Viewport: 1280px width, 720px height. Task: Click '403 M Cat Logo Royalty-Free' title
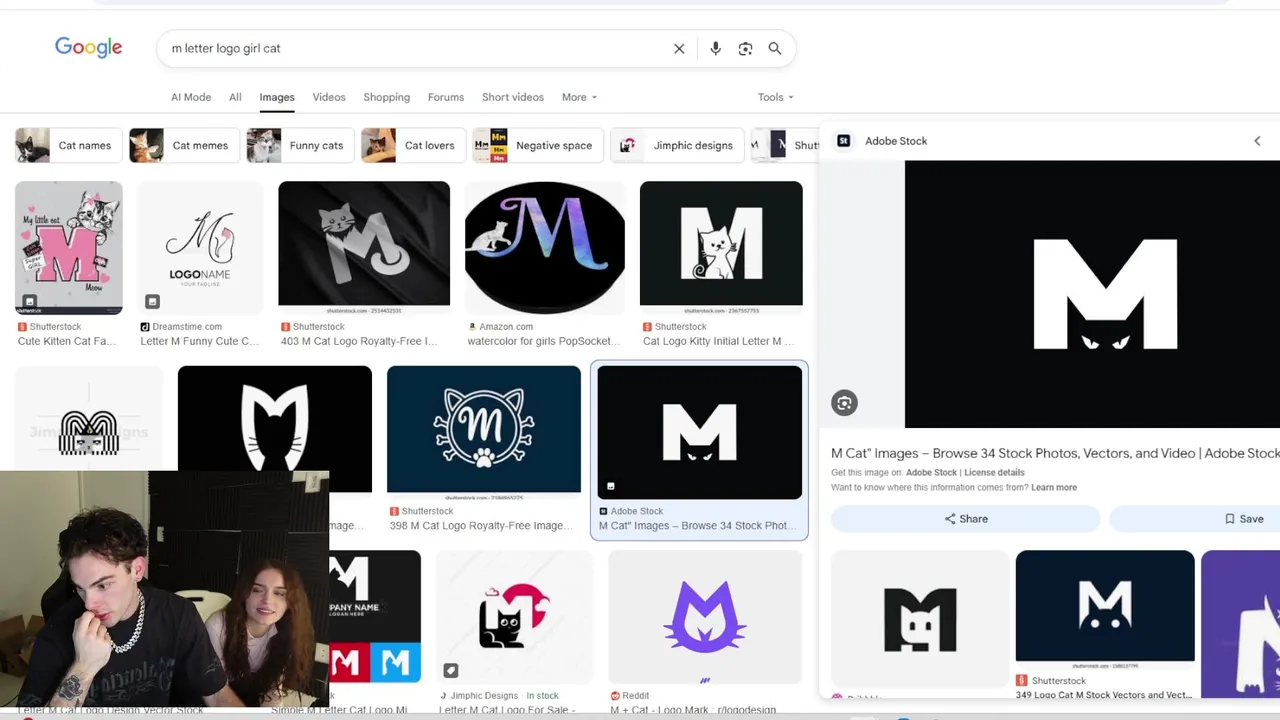click(x=359, y=341)
